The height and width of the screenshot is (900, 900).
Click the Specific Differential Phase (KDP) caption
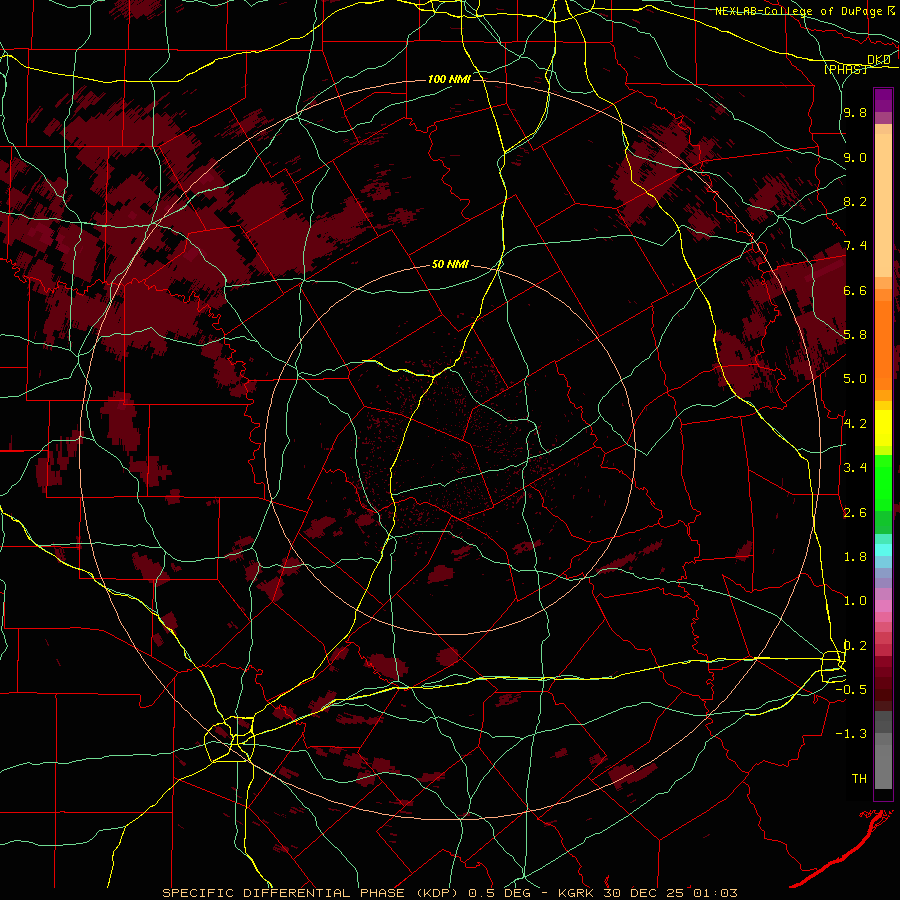point(313,893)
